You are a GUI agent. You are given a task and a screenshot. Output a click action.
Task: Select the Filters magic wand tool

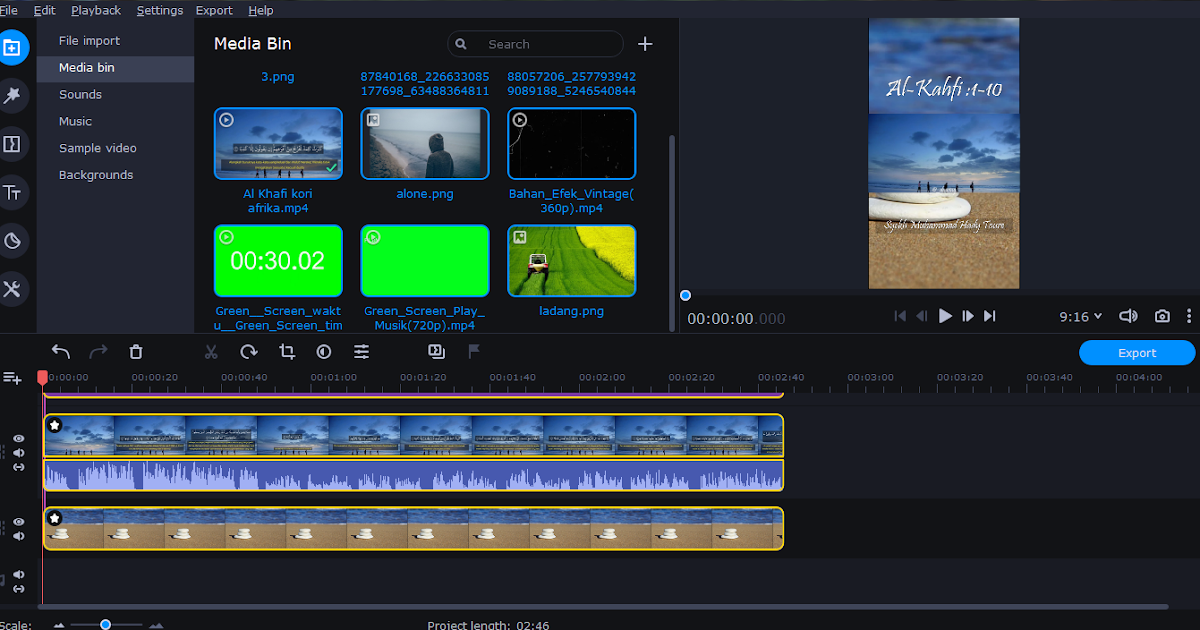click(13, 95)
